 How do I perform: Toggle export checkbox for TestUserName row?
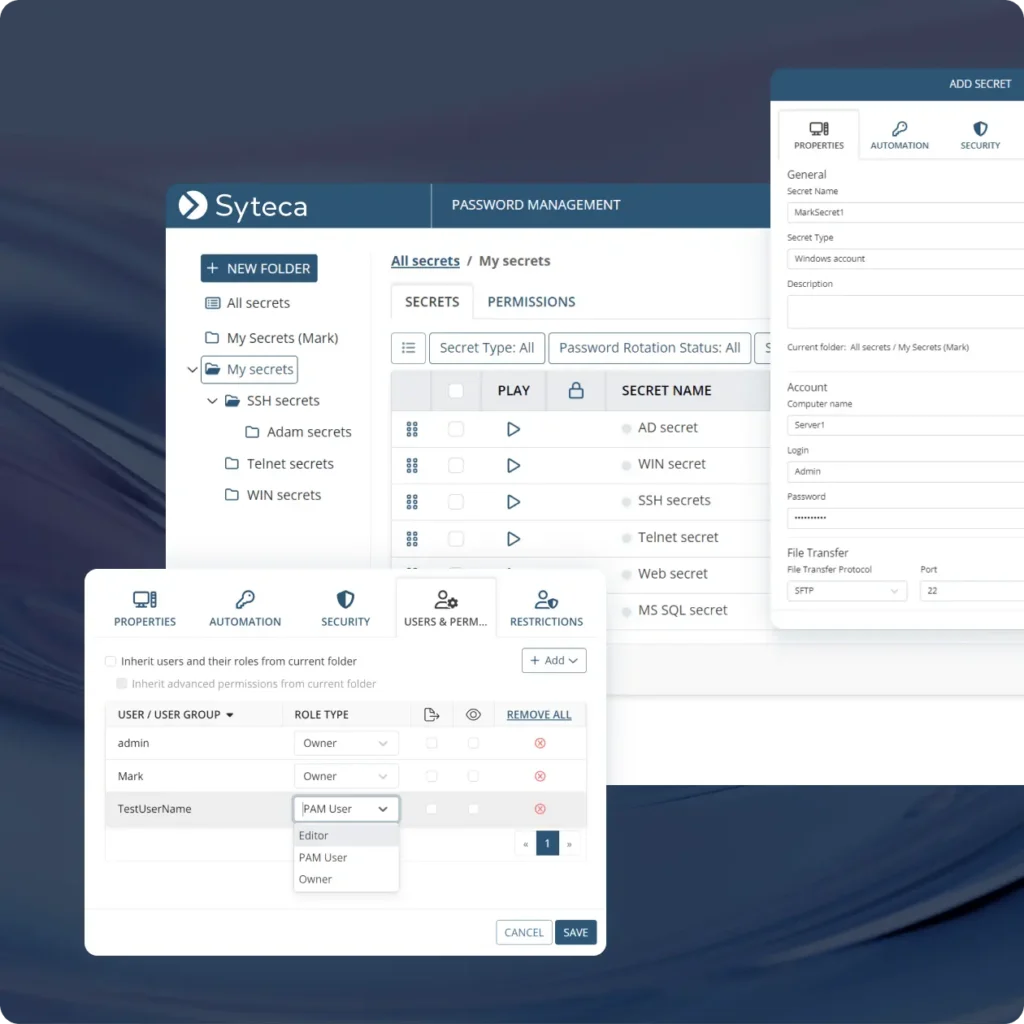431,808
